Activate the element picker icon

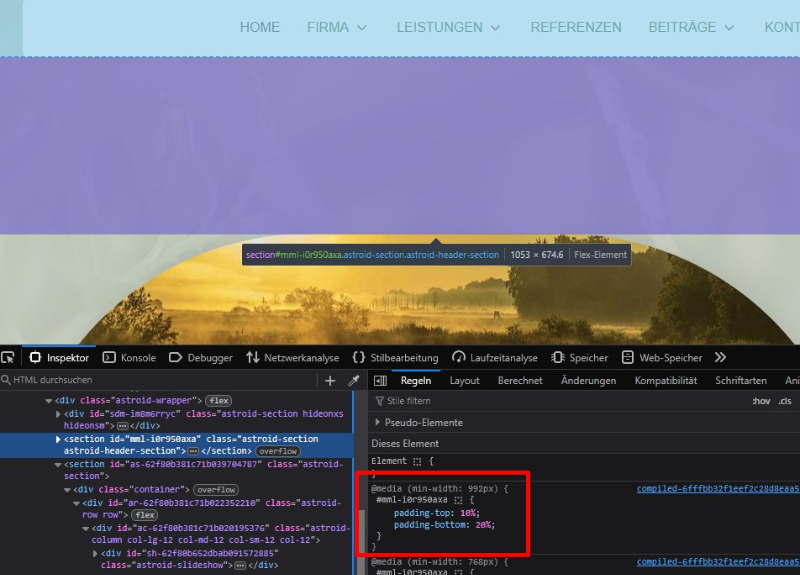(x=8, y=358)
